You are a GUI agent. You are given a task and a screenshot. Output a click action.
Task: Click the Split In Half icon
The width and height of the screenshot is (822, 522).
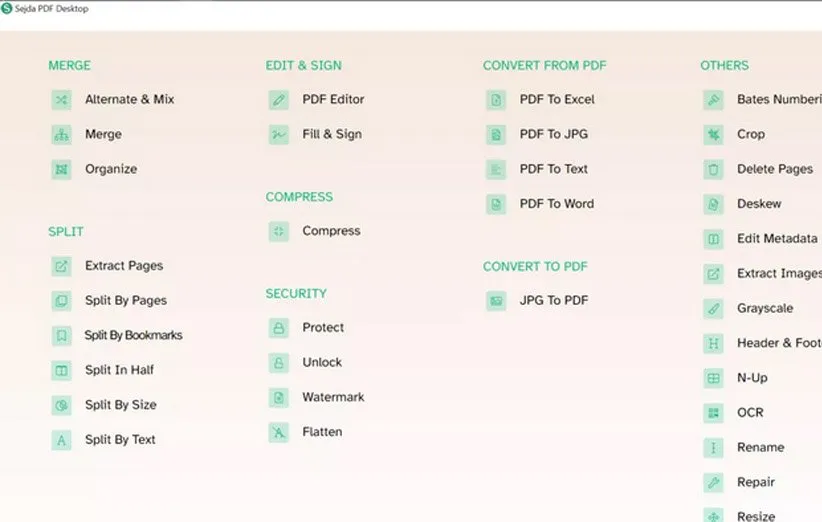tap(62, 371)
